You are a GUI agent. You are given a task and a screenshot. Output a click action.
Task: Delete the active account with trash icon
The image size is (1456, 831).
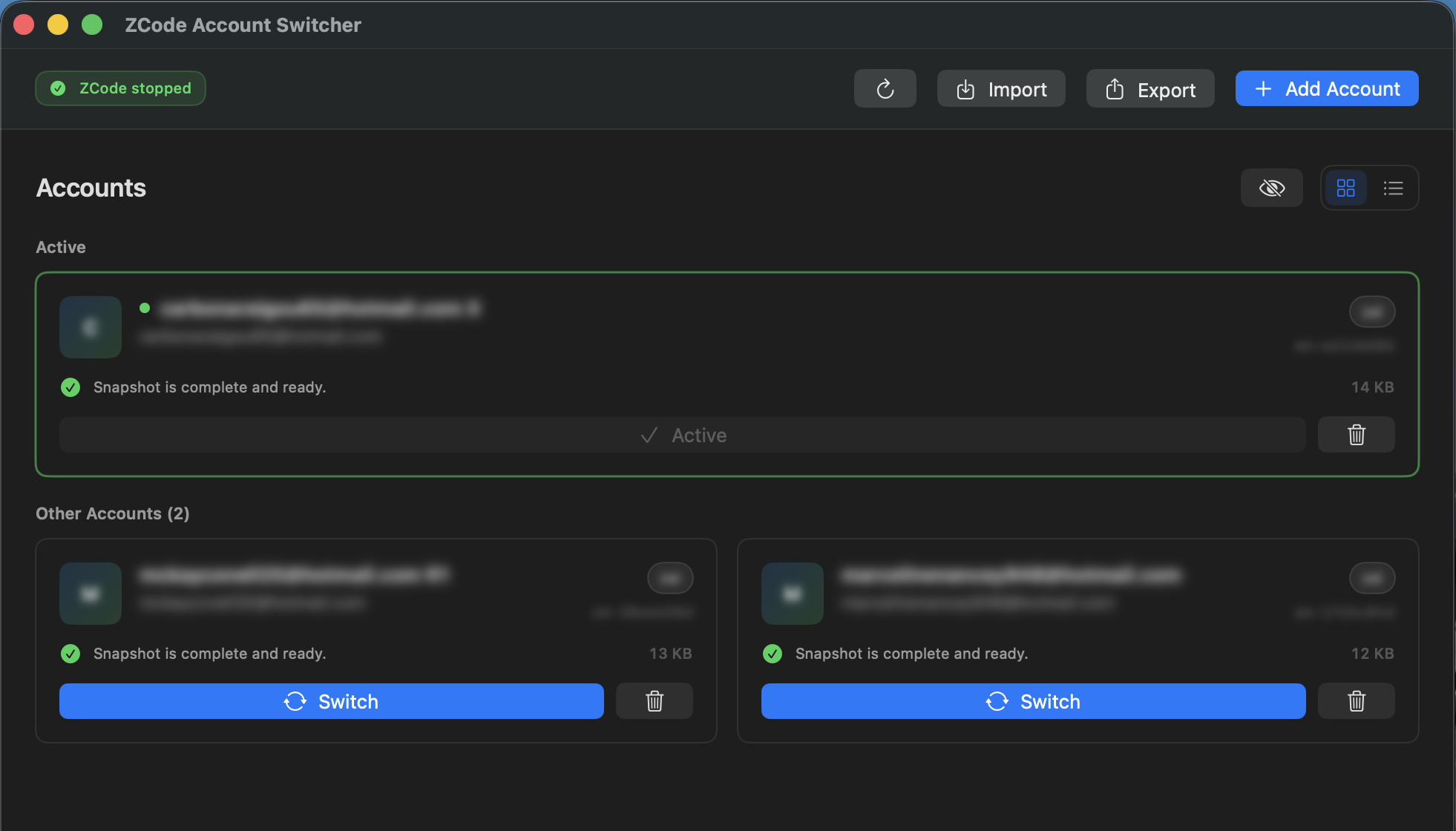1357,435
